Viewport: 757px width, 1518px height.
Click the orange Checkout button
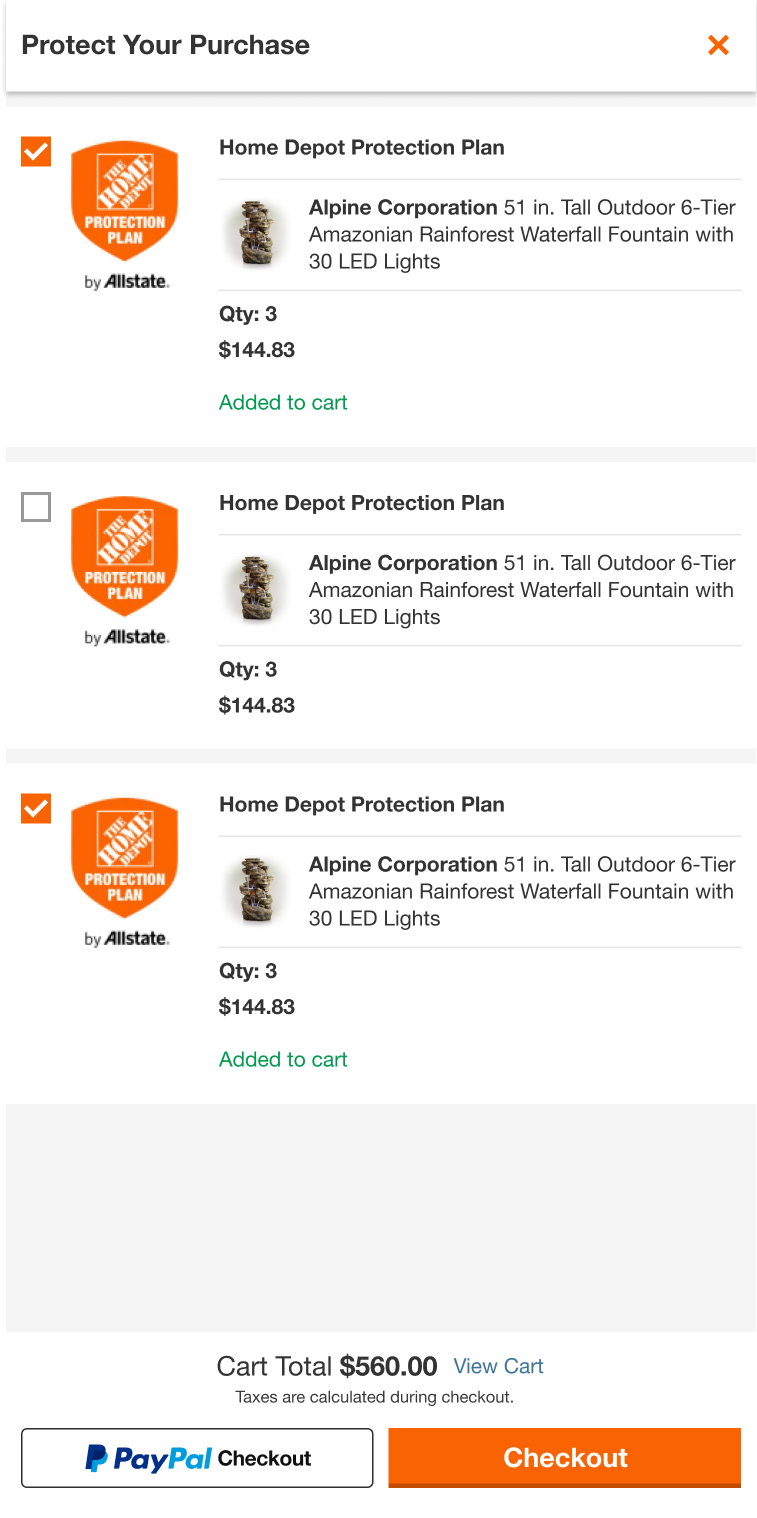click(x=565, y=1458)
